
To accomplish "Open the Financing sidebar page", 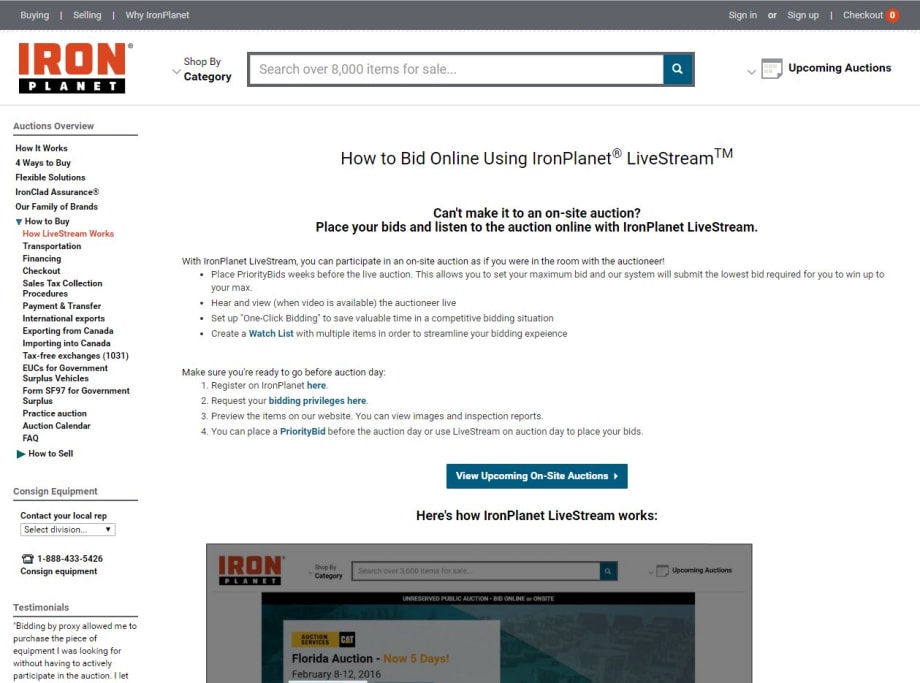I will pyautogui.click(x=41, y=258).
